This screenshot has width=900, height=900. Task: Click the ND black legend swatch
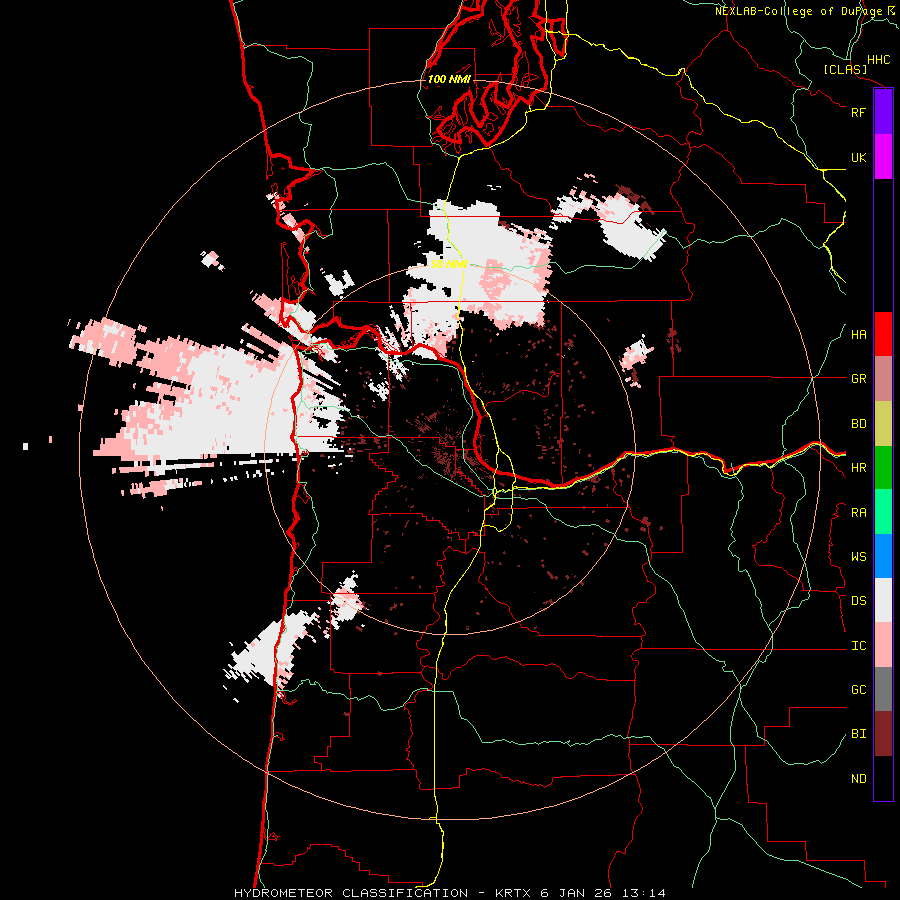[883, 778]
